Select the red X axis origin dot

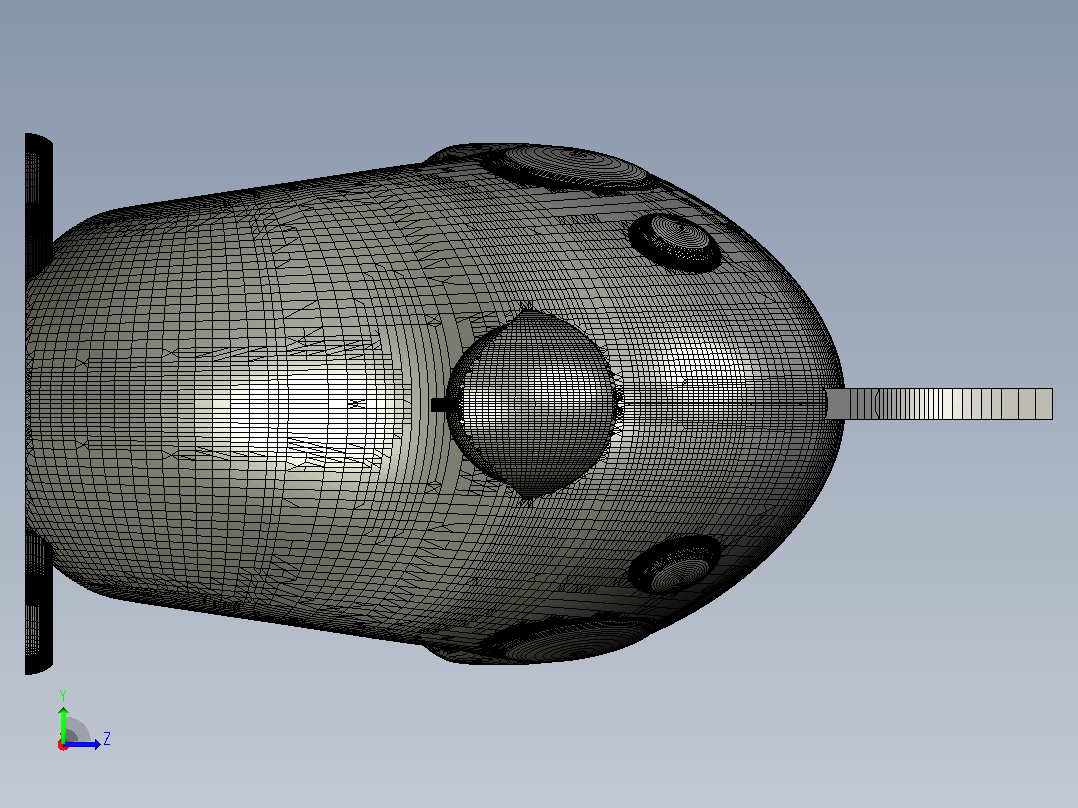click(63, 746)
